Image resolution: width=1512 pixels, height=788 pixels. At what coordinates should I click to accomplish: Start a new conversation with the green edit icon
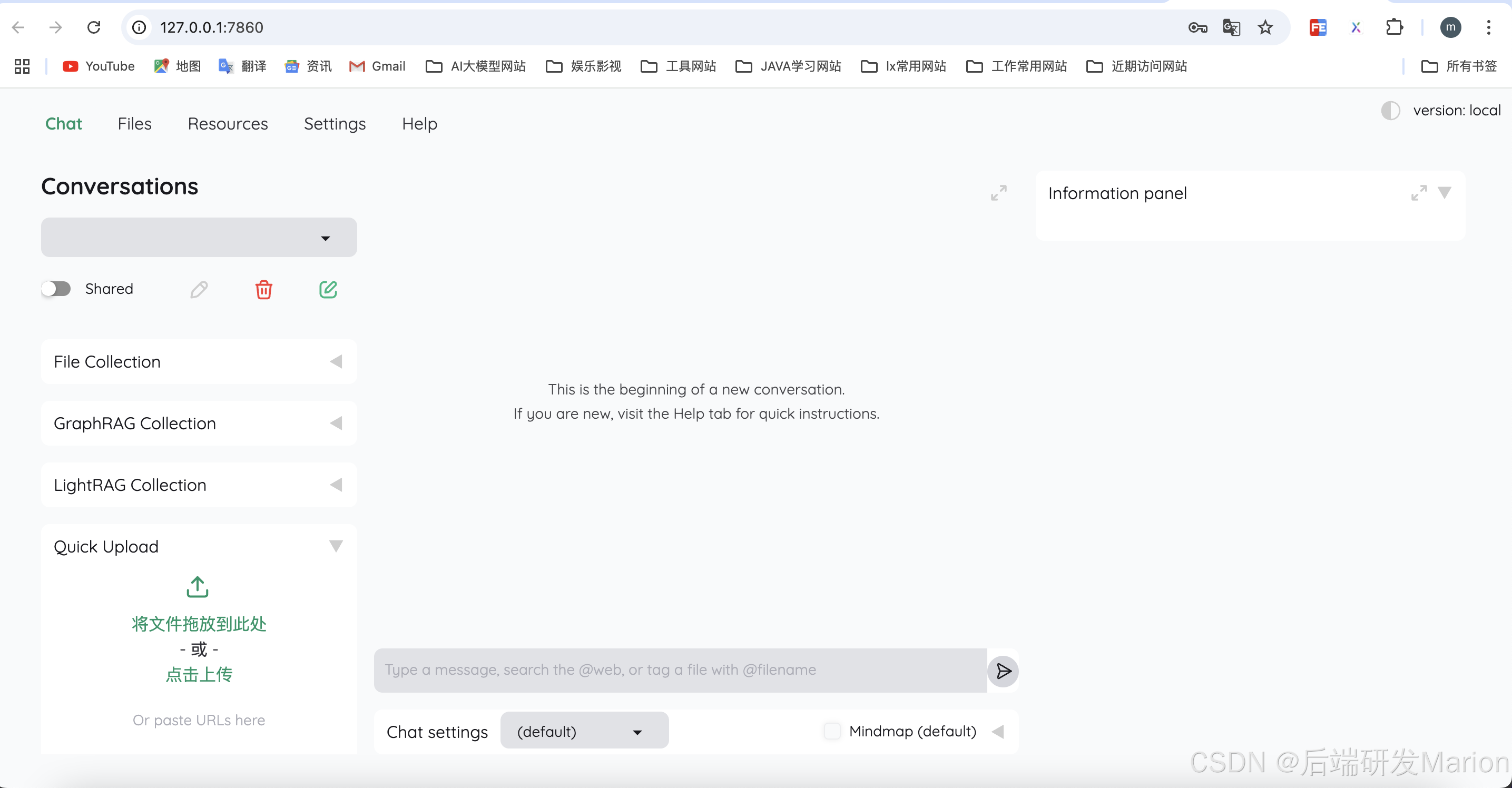click(328, 289)
